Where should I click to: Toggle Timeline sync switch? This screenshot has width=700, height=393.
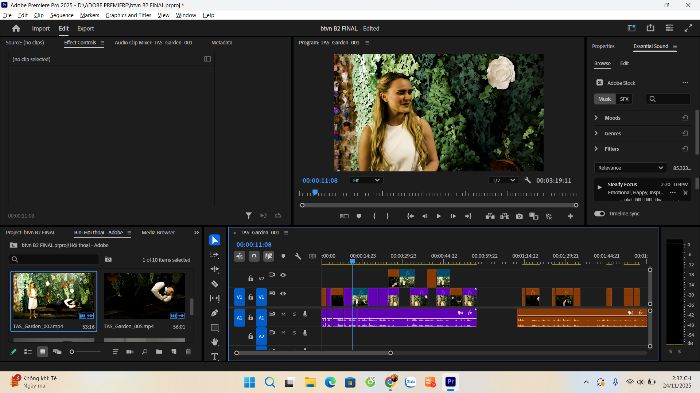600,213
